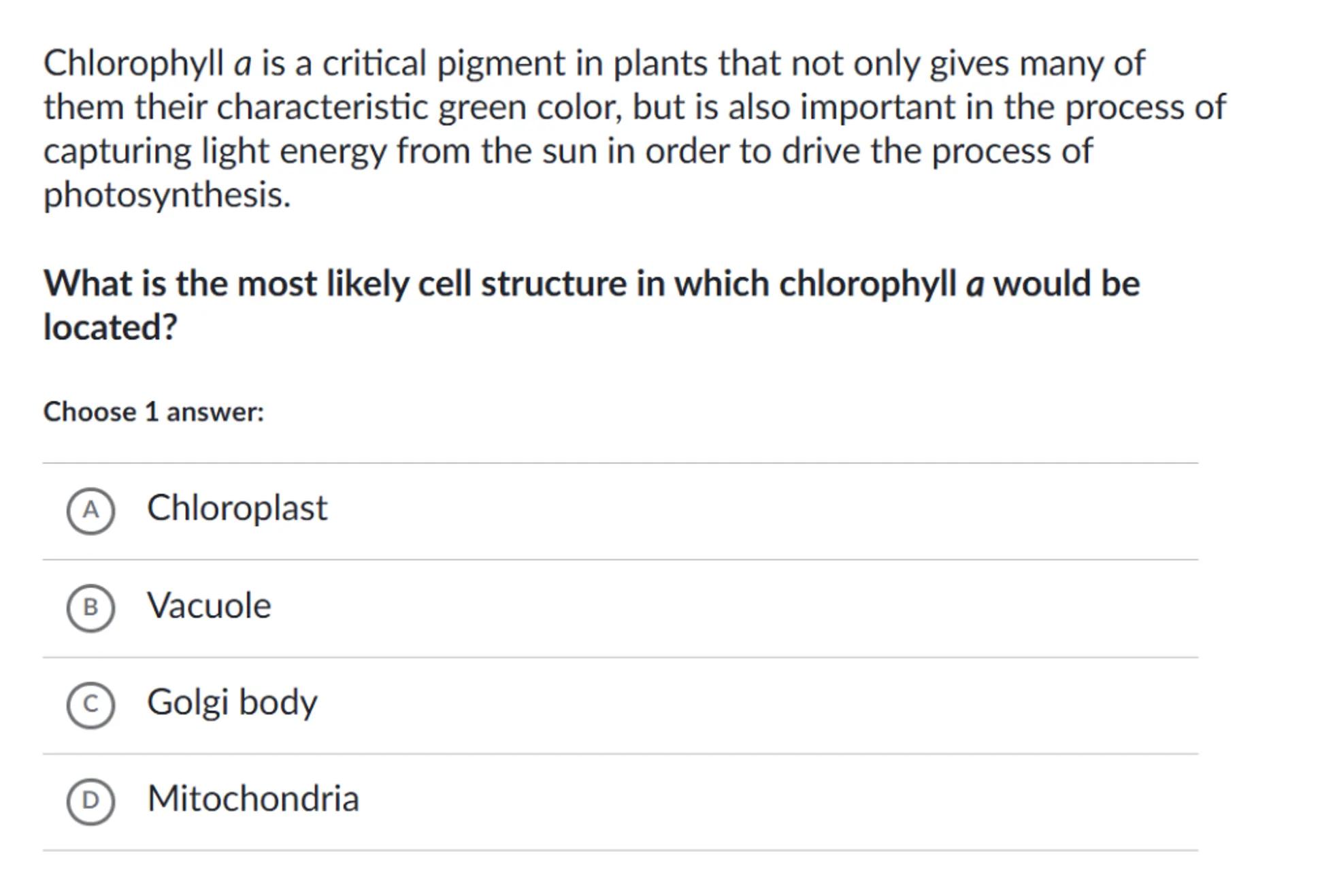Click the italic "a" in the passage's first line
This screenshot has width=1337, height=896.
point(242,65)
